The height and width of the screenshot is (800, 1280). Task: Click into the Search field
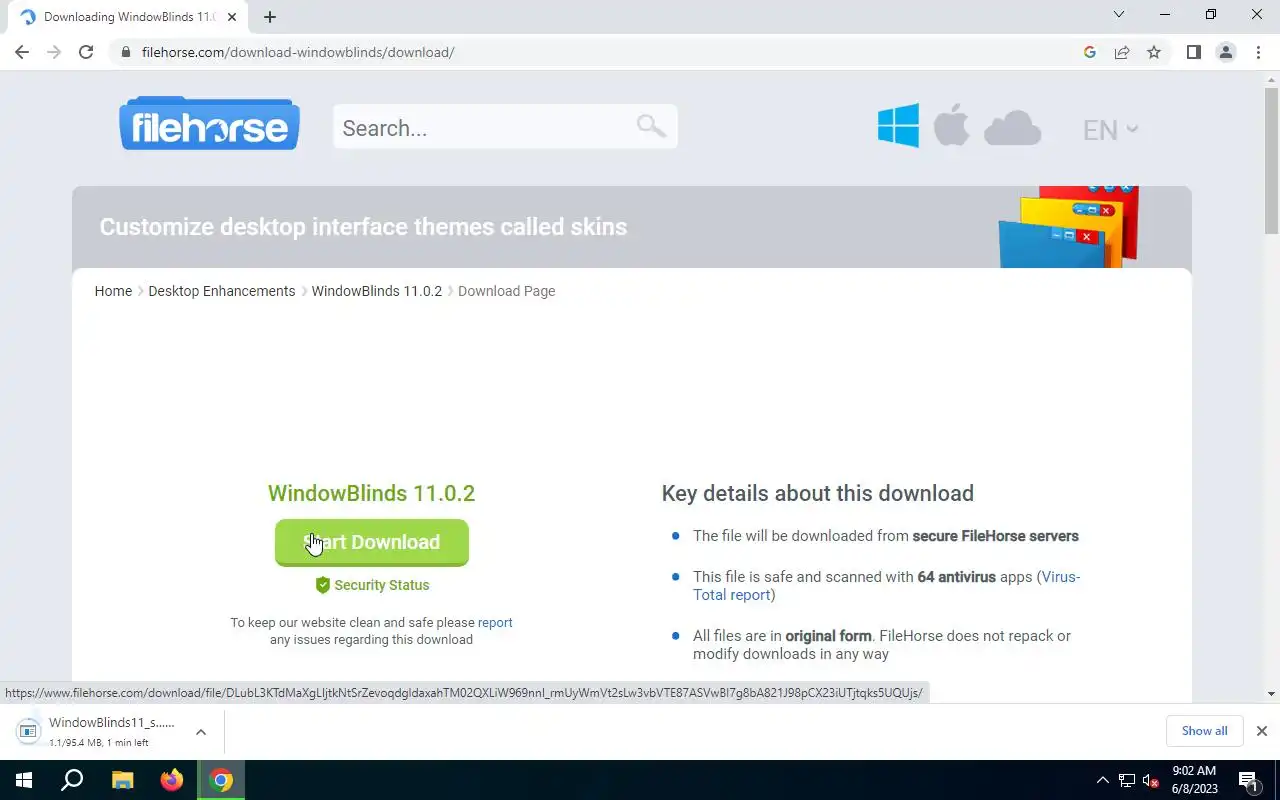point(505,128)
